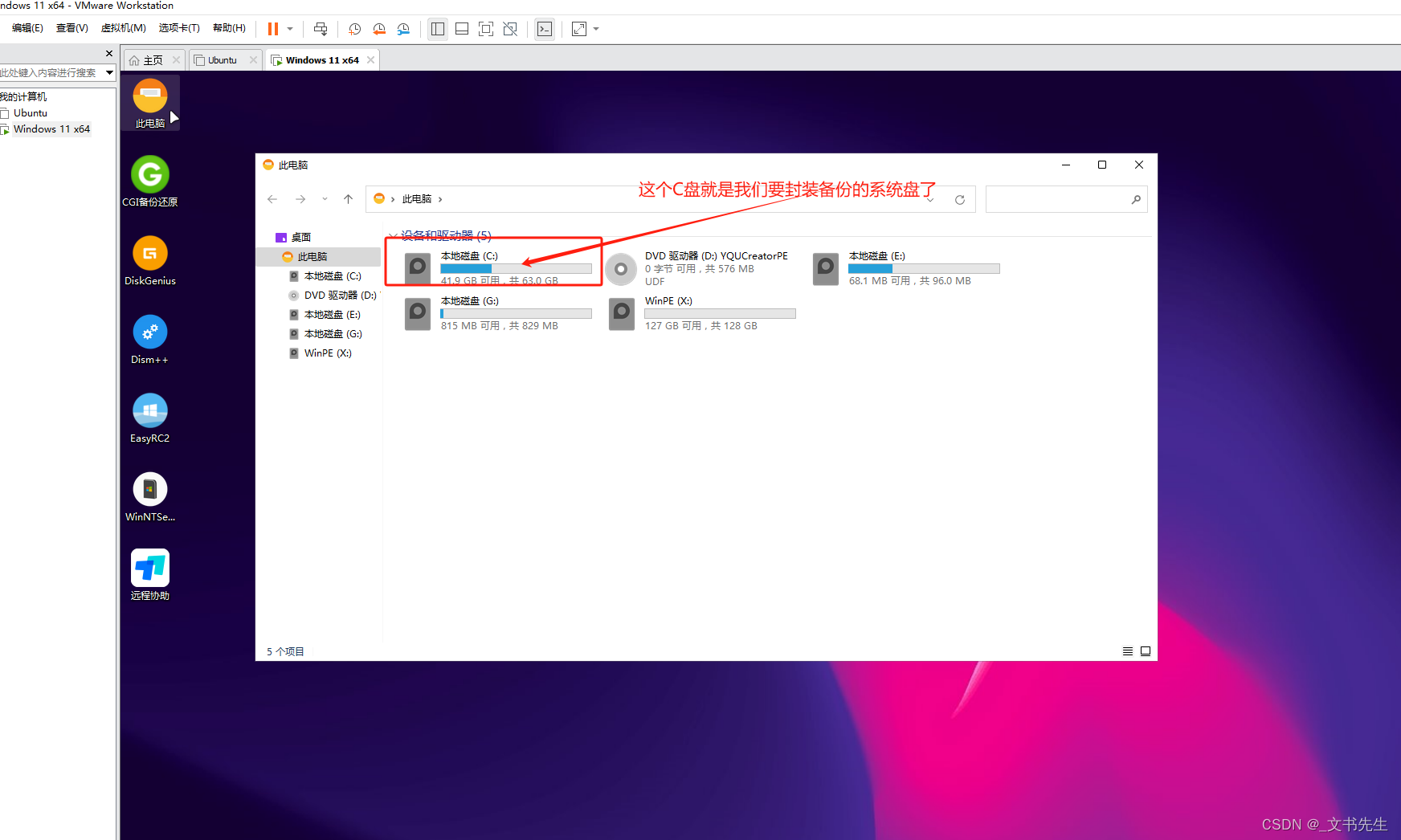The height and width of the screenshot is (840, 1401).
Task: Maximize the 此电脑 explorer window
Action: [1102, 165]
